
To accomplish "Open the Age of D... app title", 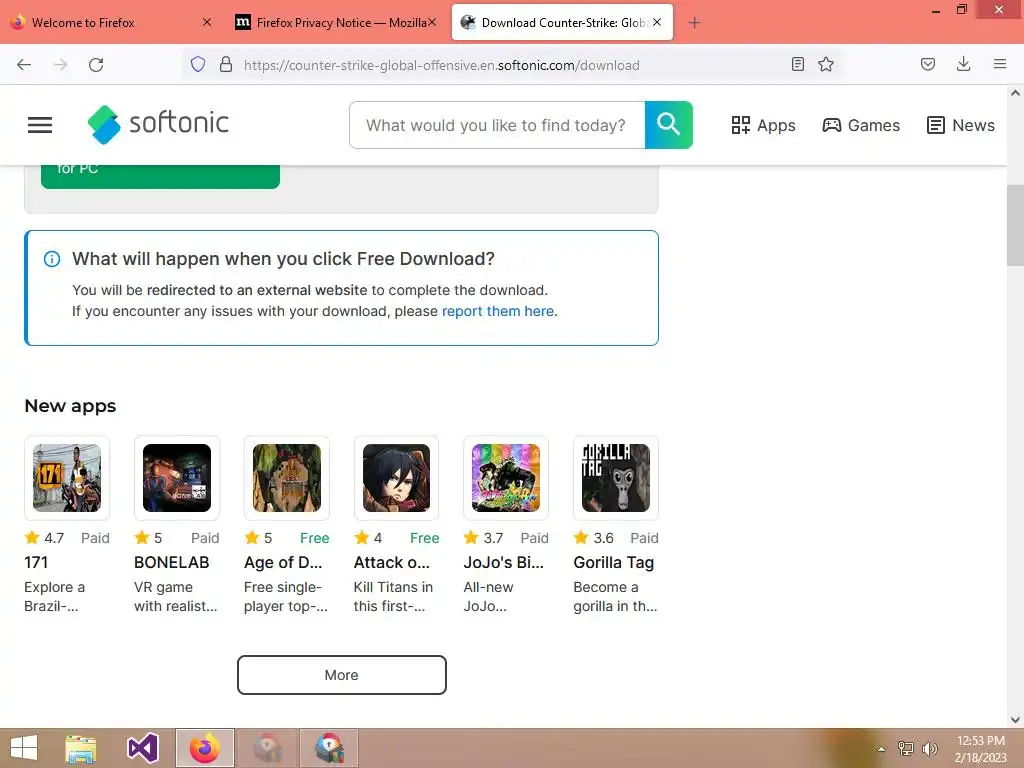I will point(283,562).
